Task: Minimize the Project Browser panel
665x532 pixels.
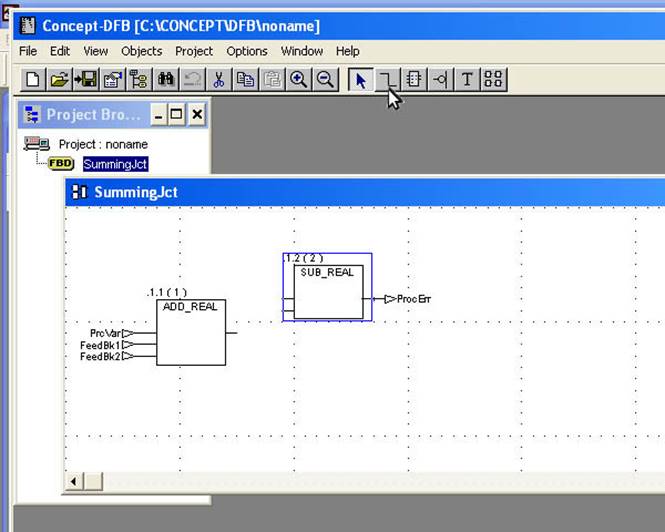Action: click(159, 115)
